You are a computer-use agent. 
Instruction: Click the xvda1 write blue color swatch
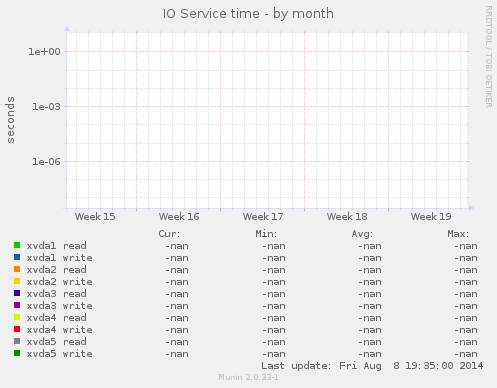(17, 257)
